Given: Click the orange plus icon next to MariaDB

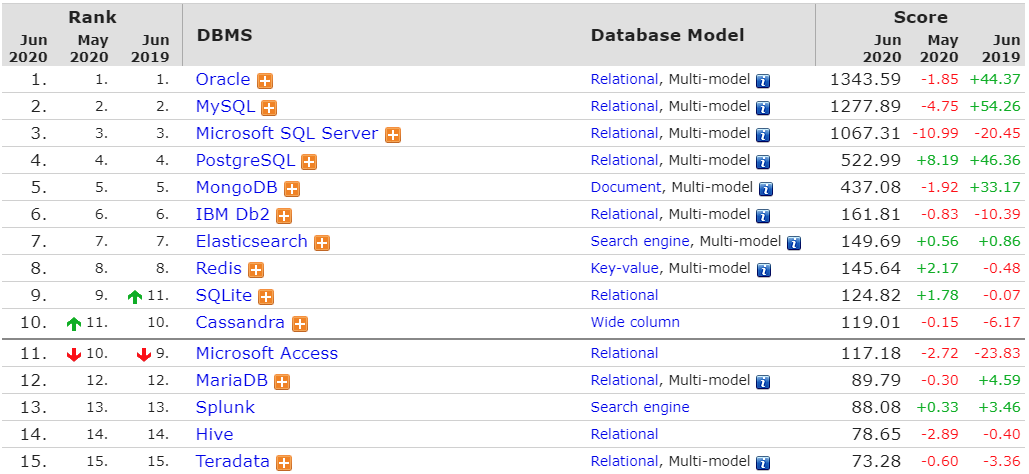Looking at the screenshot, I should click(x=282, y=382).
